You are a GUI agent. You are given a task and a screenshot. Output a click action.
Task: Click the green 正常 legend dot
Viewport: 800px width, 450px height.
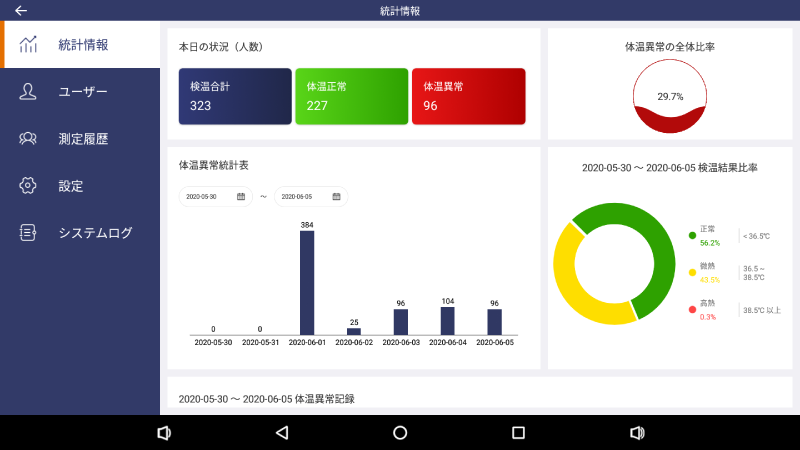(x=692, y=235)
